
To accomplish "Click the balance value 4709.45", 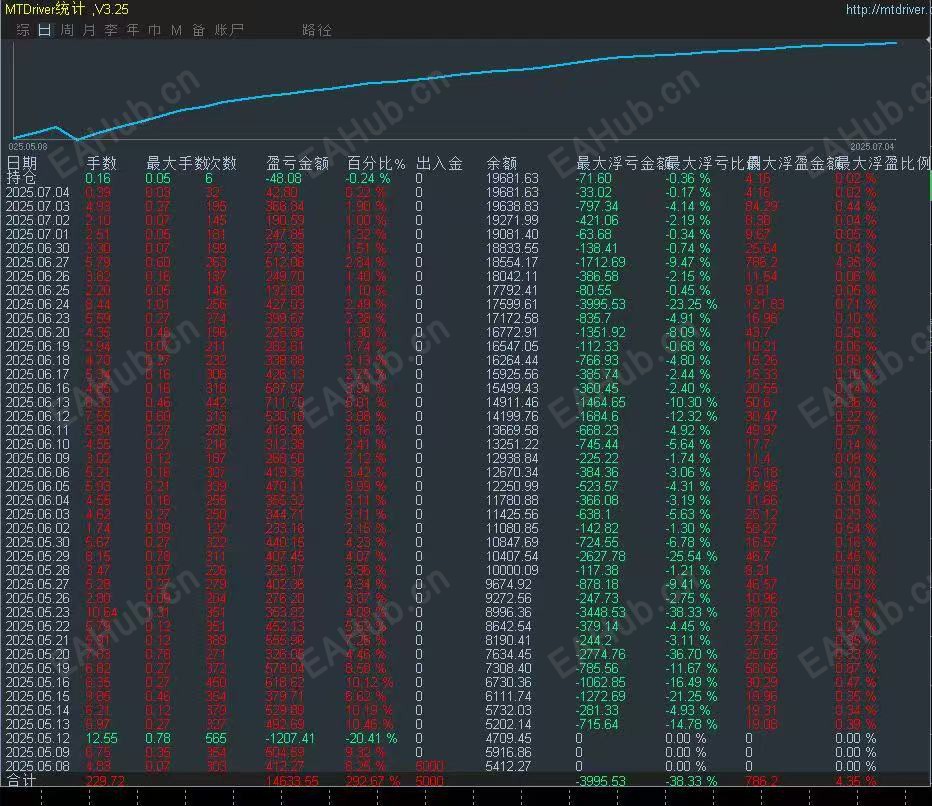I will coord(508,738).
